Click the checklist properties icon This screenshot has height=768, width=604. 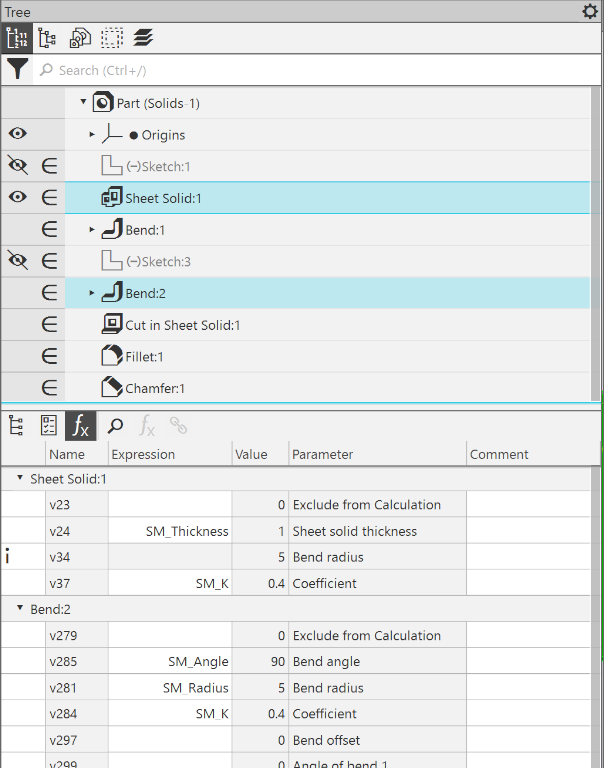pos(48,426)
